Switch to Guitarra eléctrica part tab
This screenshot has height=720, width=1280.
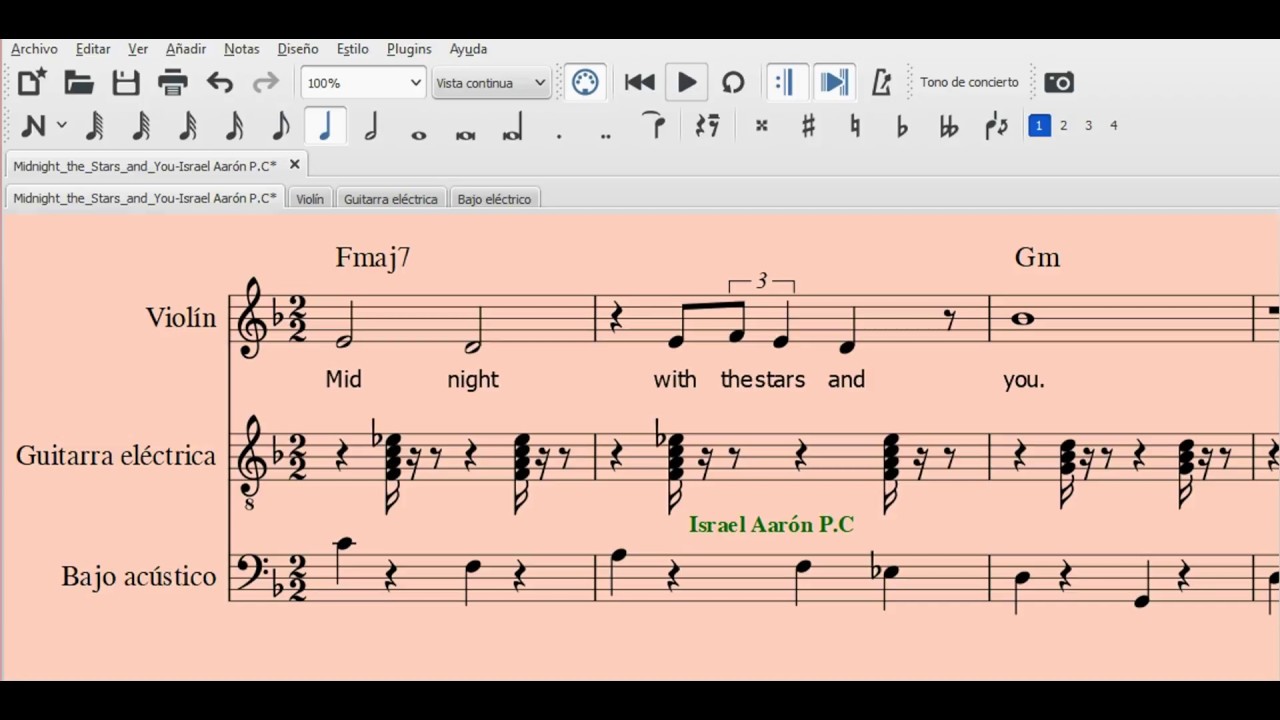(x=391, y=199)
